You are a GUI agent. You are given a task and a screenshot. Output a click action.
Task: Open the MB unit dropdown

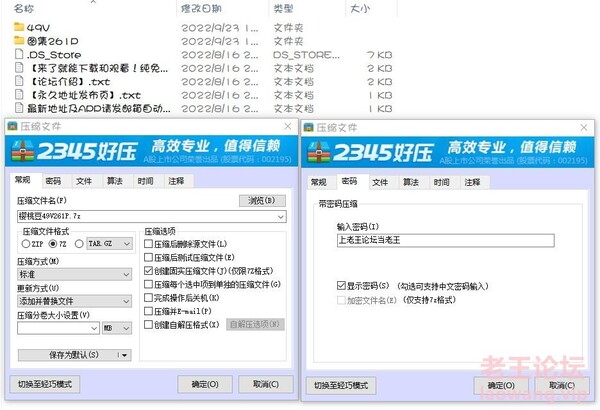117,328
